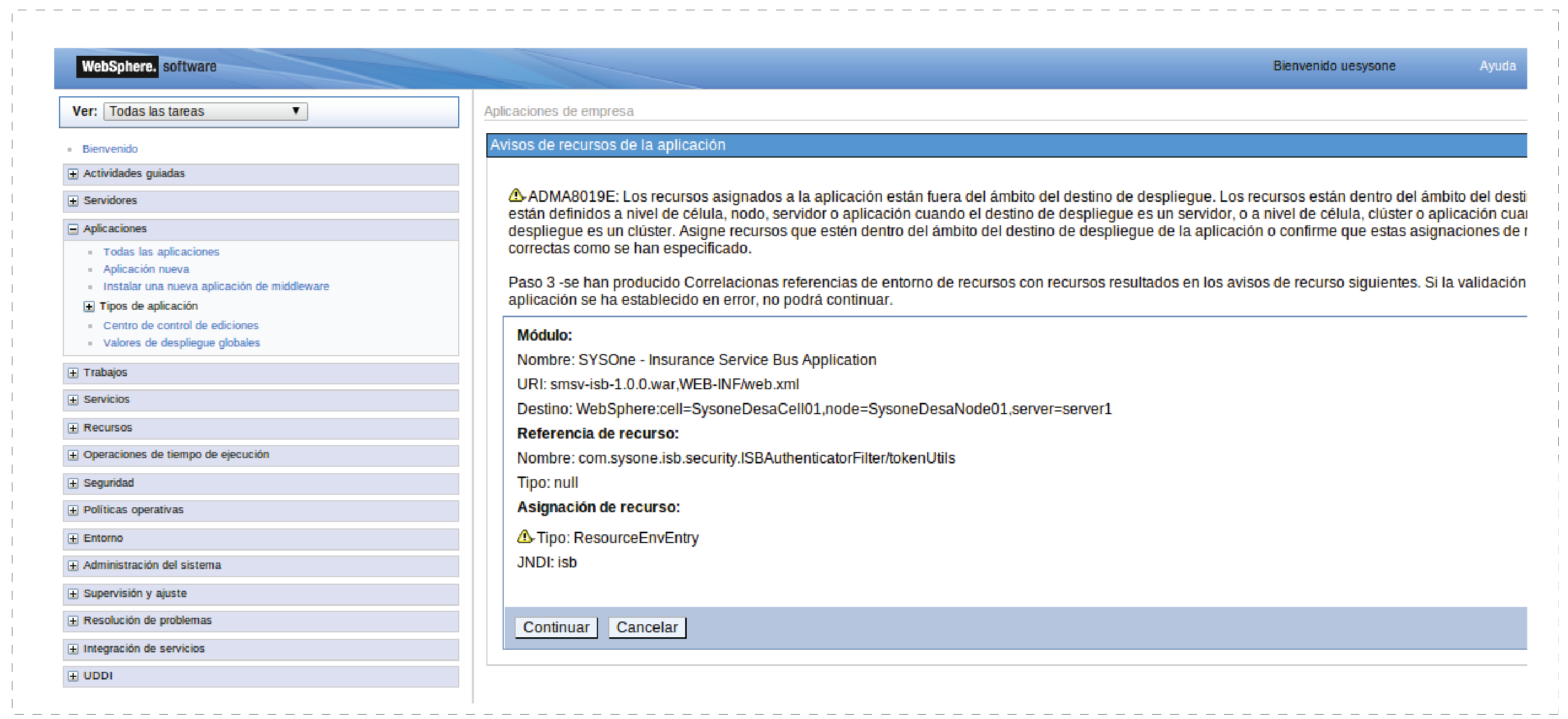Go to Bienvenido page link
The image size is (1568, 719).
(x=109, y=149)
